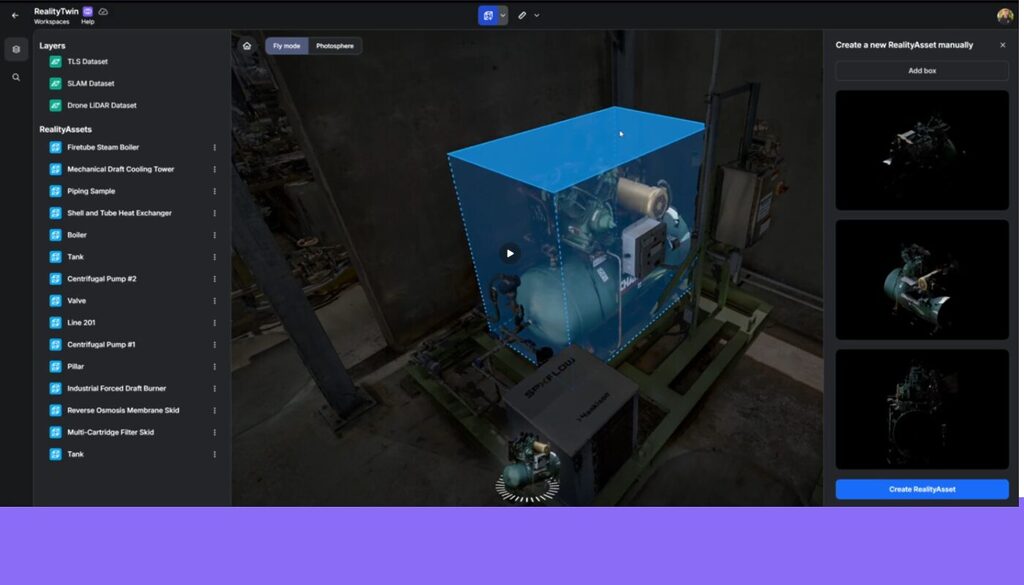1024x585 pixels.
Task: Click the Add box button
Action: click(921, 69)
